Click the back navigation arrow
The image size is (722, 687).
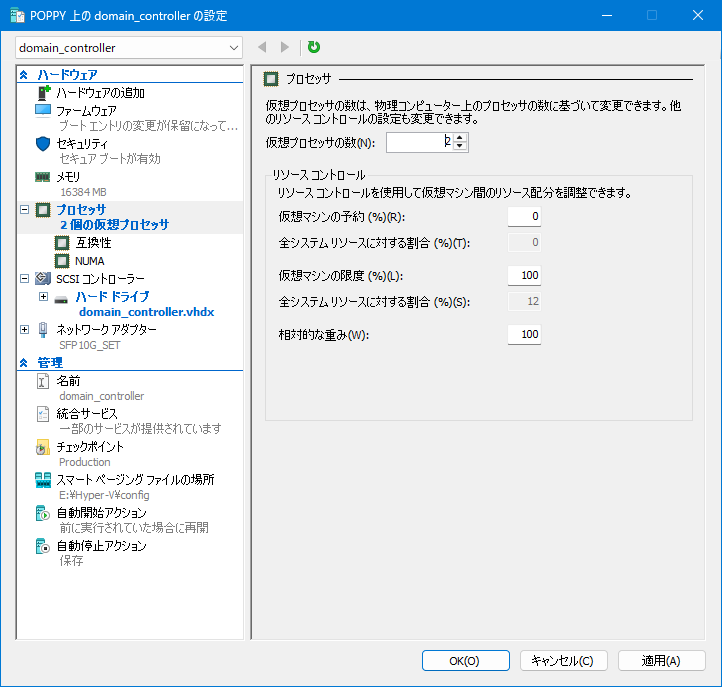(262, 47)
